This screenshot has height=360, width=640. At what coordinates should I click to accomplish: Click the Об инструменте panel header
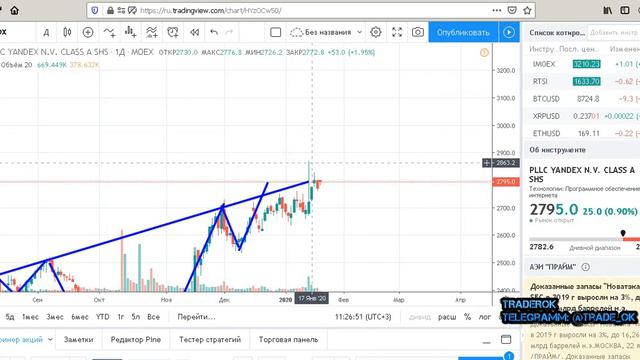coord(558,150)
